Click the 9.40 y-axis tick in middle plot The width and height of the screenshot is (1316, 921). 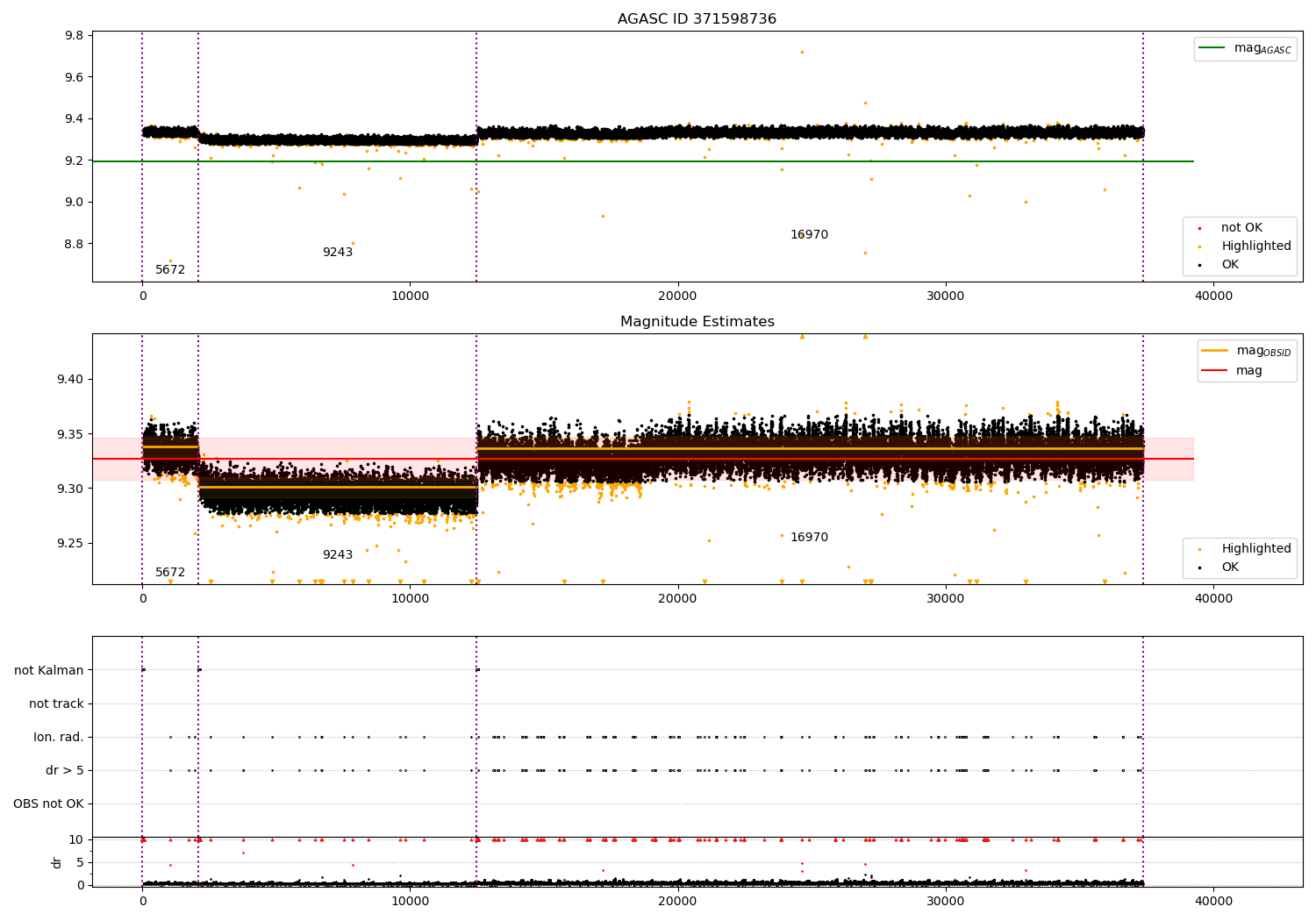[71, 380]
